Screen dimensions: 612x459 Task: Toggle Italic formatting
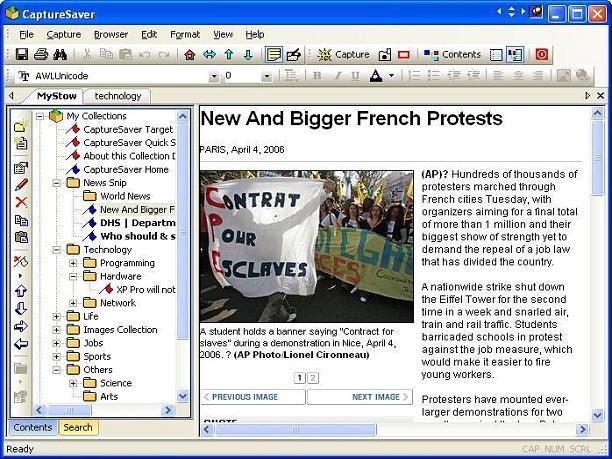(x=338, y=76)
